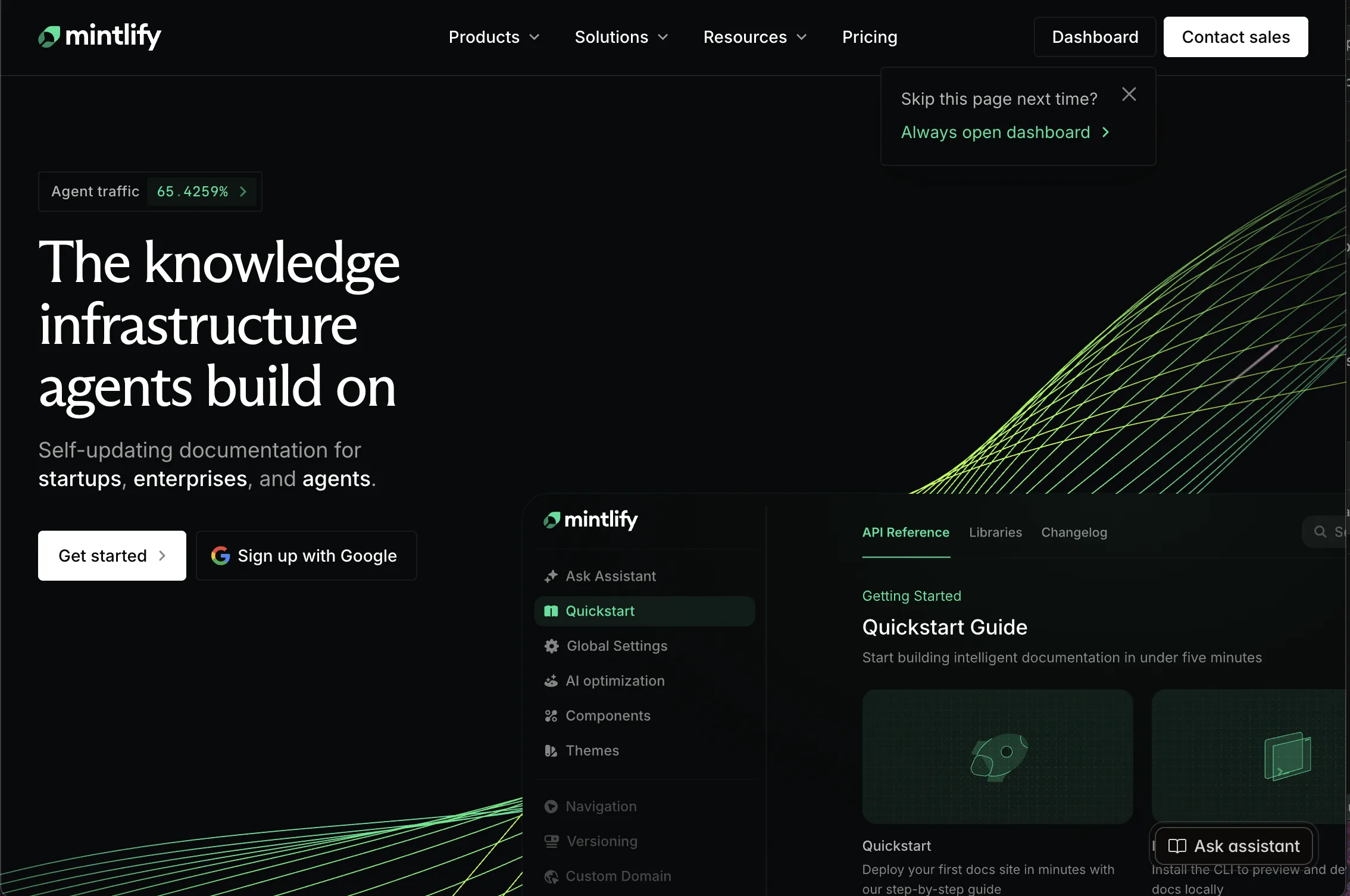The height and width of the screenshot is (896, 1350).
Task: Click the Mintlify logo in docs preview
Action: [590, 519]
